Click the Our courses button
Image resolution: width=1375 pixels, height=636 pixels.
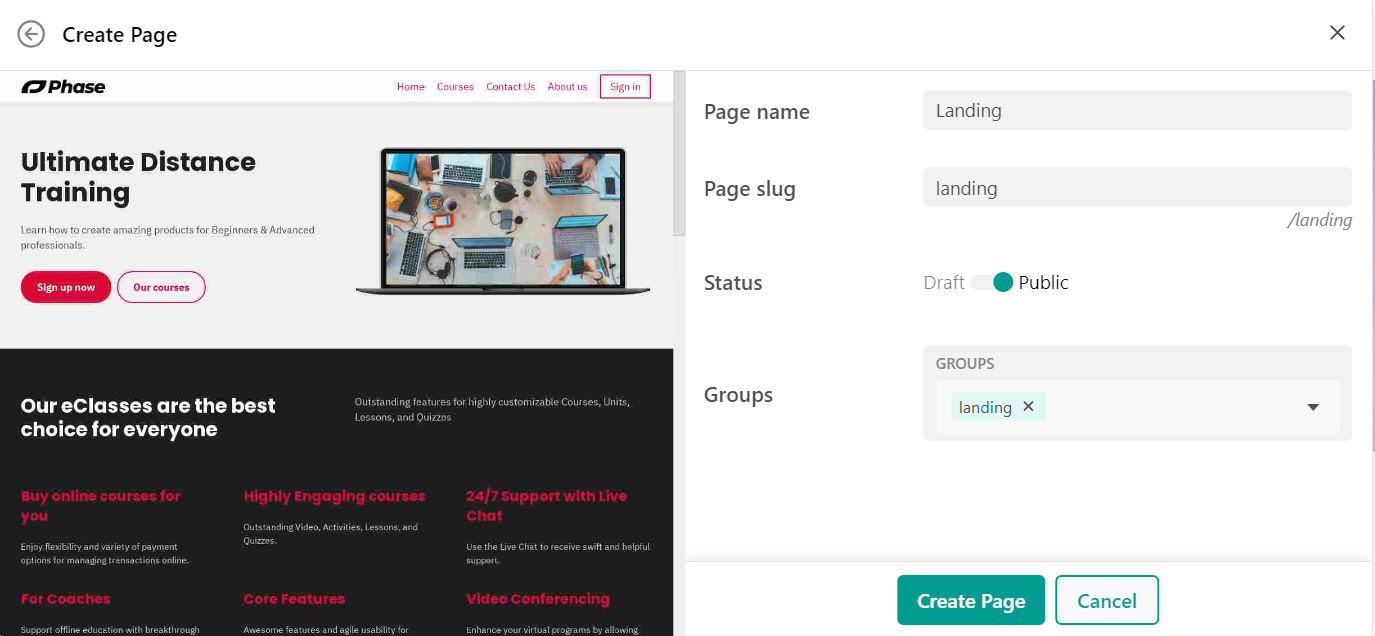point(161,287)
